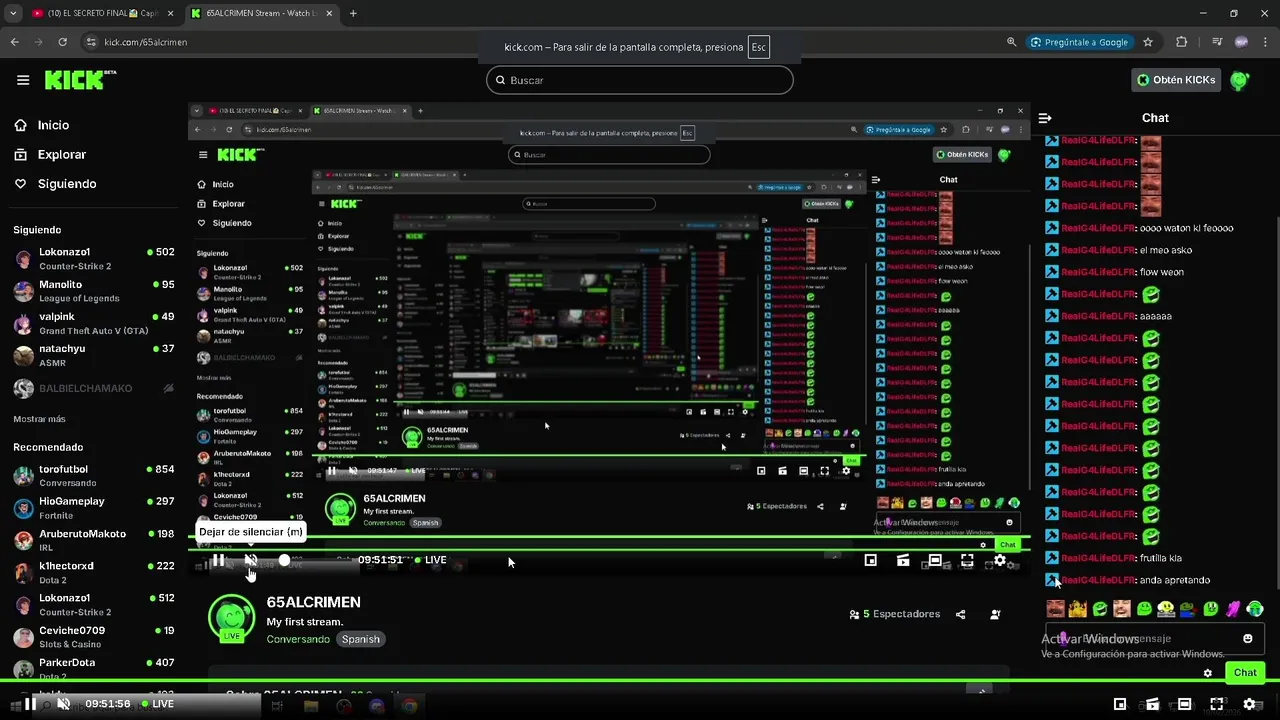Create a clip from the bottom player bar
The width and height of the screenshot is (1280, 720).
(1152, 704)
